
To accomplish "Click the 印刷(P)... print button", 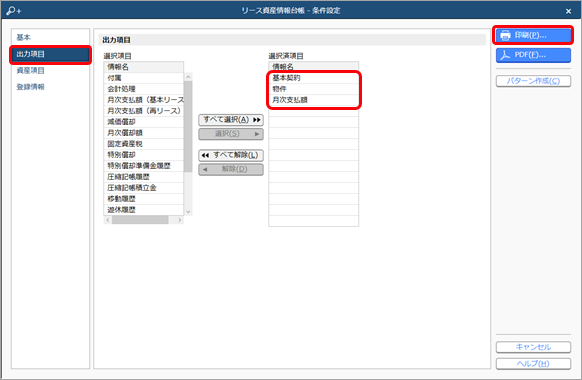I will coord(533,35).
